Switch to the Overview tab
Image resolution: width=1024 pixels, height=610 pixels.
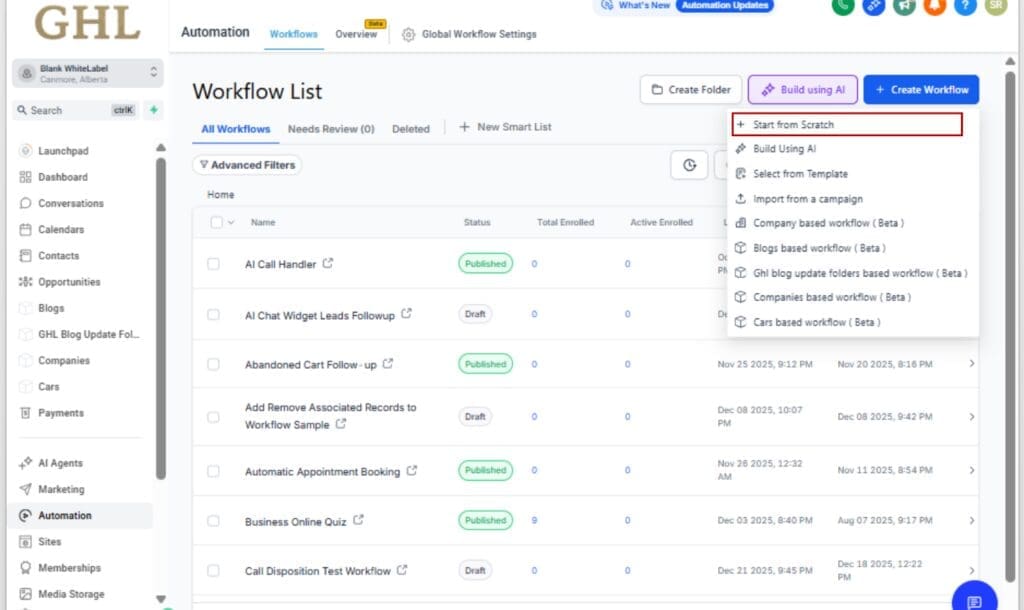357,33
